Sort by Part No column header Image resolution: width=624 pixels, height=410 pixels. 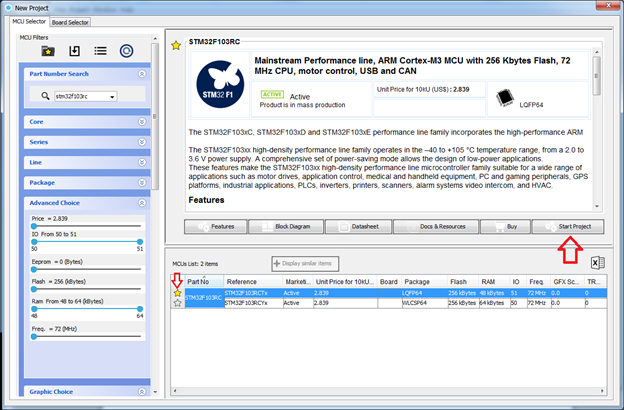pyautogui.click(x=204, y=281)
